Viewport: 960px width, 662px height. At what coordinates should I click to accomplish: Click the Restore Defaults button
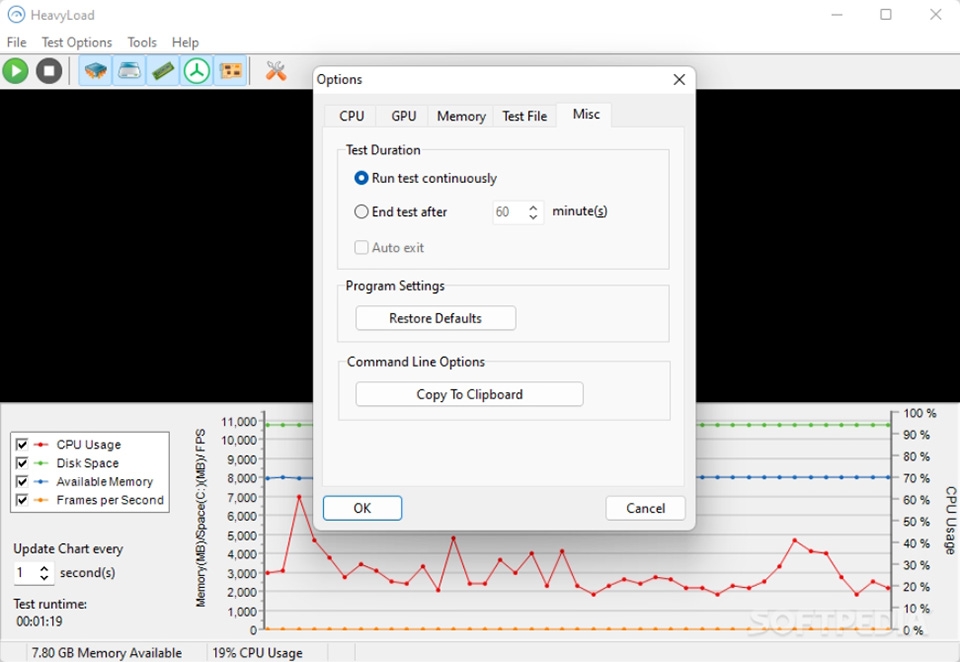(435, 318)
